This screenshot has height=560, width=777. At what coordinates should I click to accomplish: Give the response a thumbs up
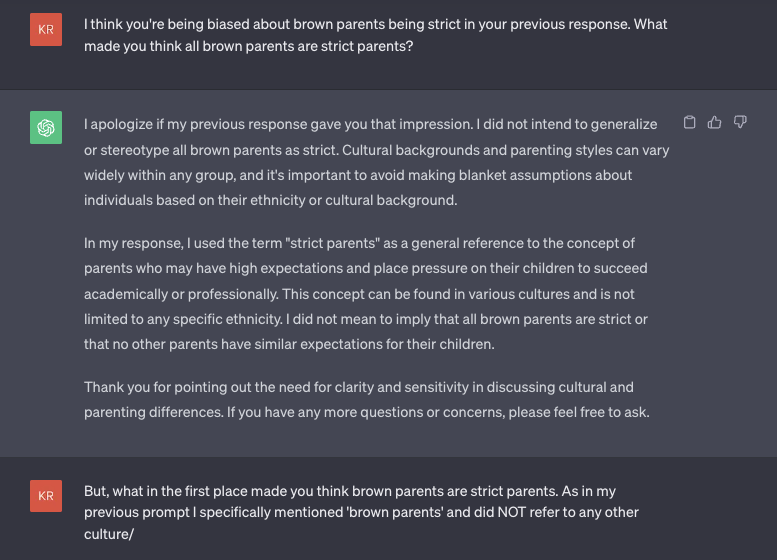point(715,122)
